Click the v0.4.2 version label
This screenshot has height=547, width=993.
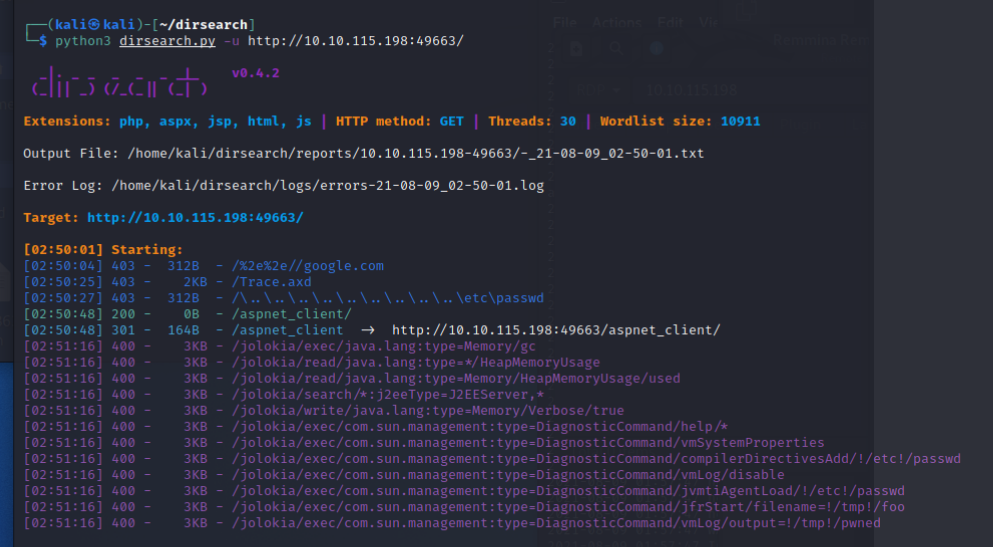pos(255,73)
